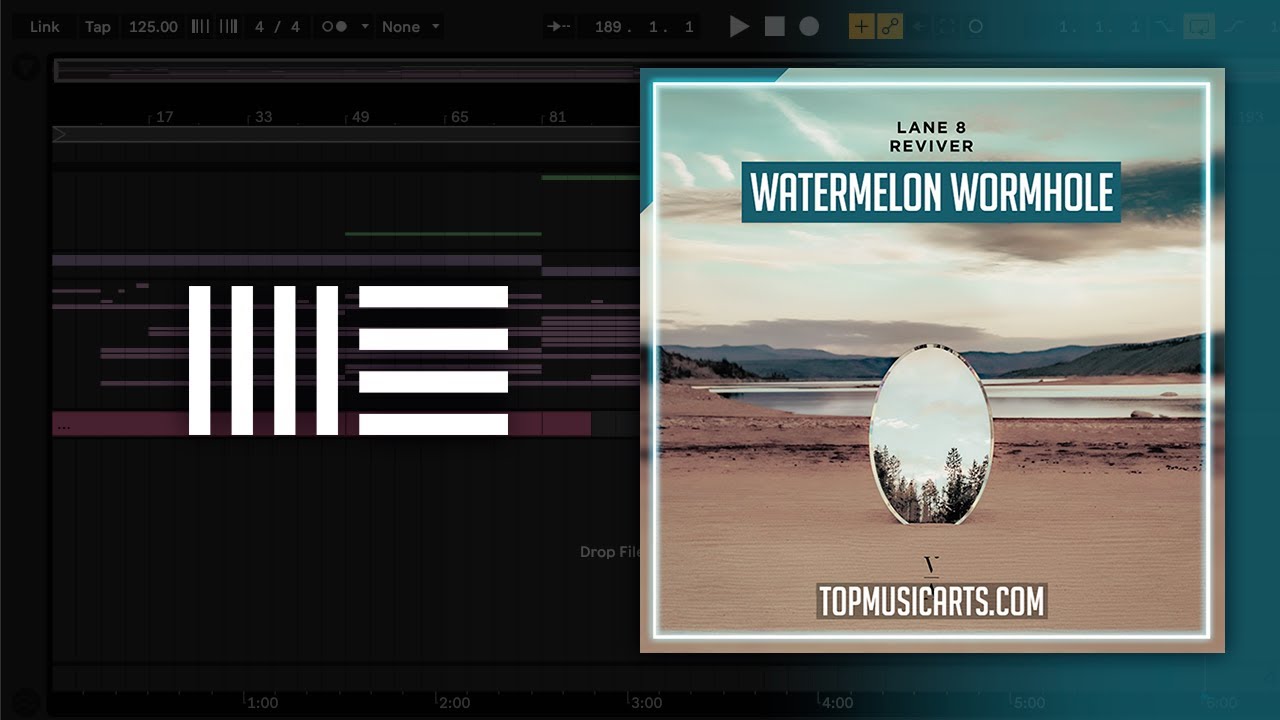Click the 5:00 mark on the time ruler
Viewport: 1280px width, 720px height.
tap(1029, 703)
